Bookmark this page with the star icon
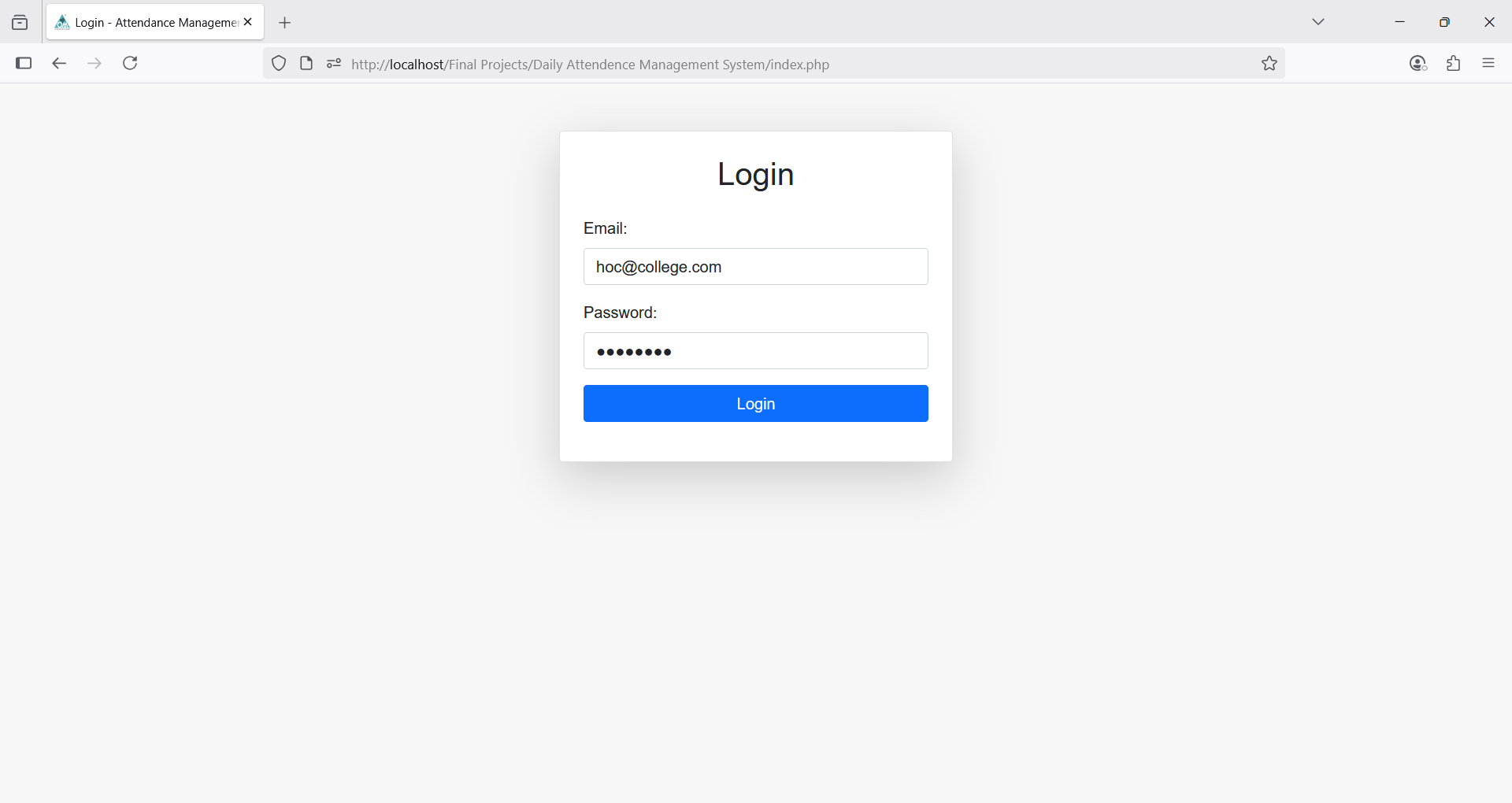Viewport: 1512px width, 803px height. coord(1269,64)
